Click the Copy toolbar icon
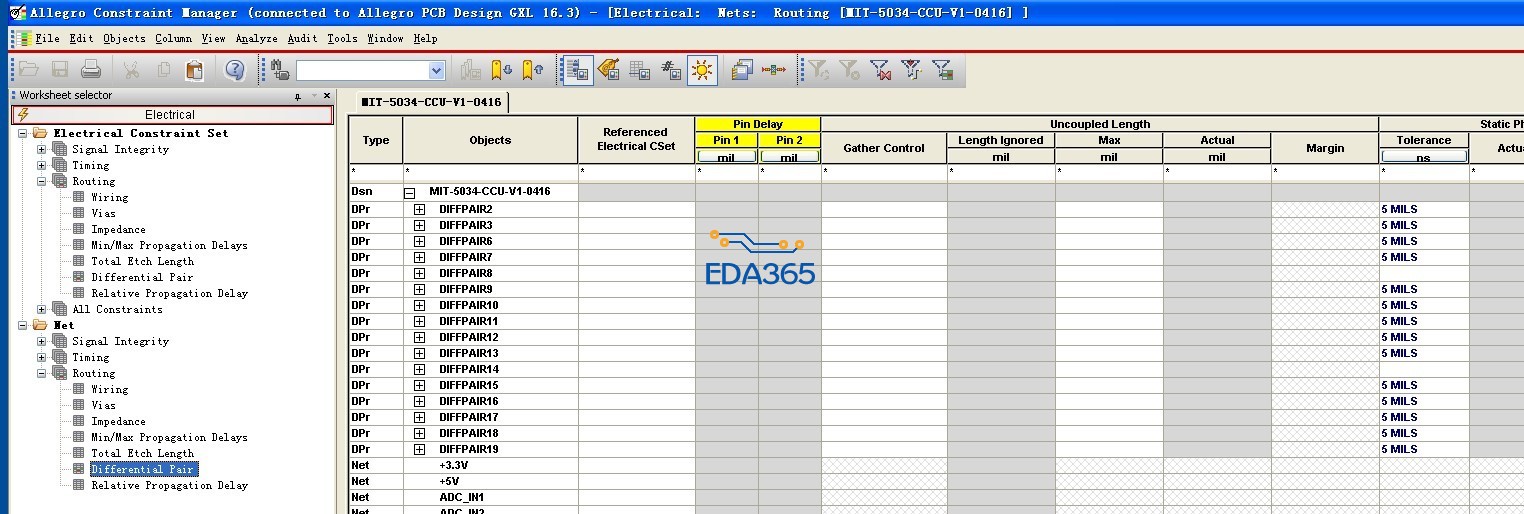1524x514 pixels. (163, 70)
